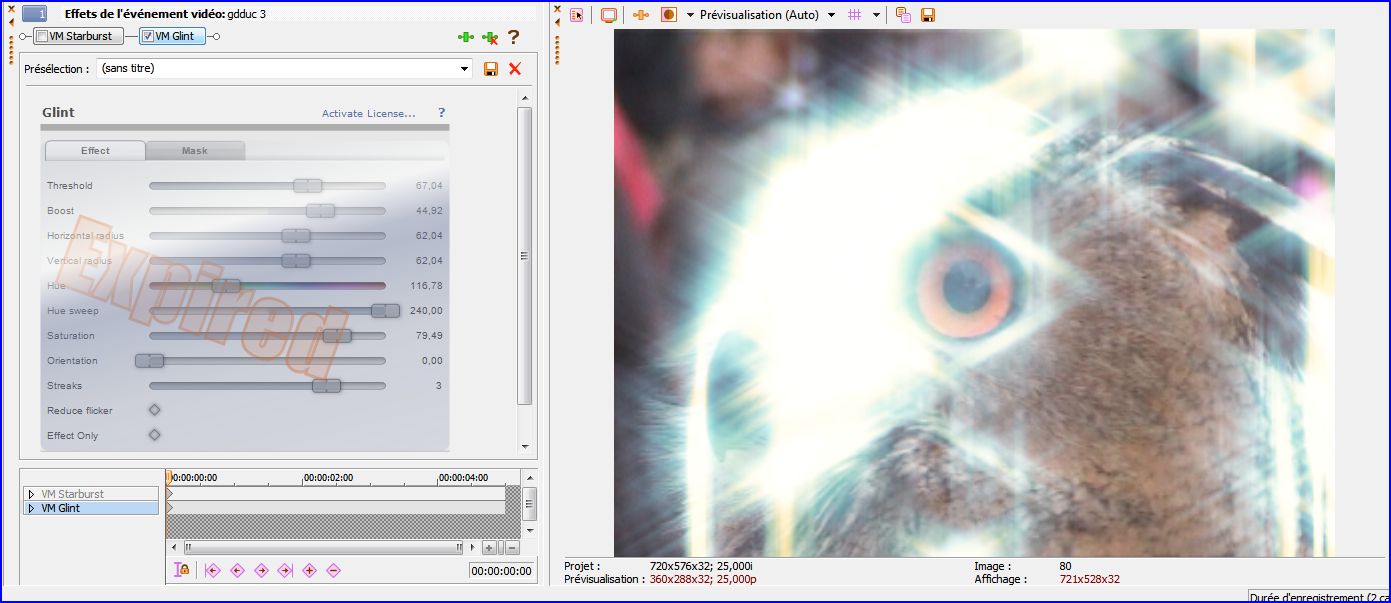Open the Présélection preset dropdown
Viewport: 1391px width, 603px height.
tap(464, 69)
